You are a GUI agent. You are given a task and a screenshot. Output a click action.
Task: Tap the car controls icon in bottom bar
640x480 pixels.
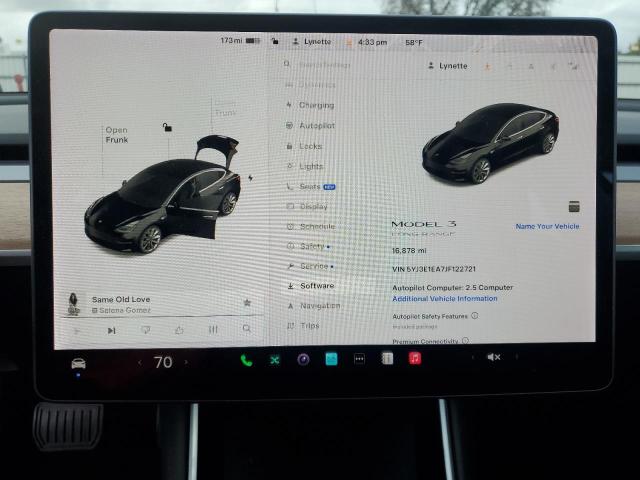[78, 362]
